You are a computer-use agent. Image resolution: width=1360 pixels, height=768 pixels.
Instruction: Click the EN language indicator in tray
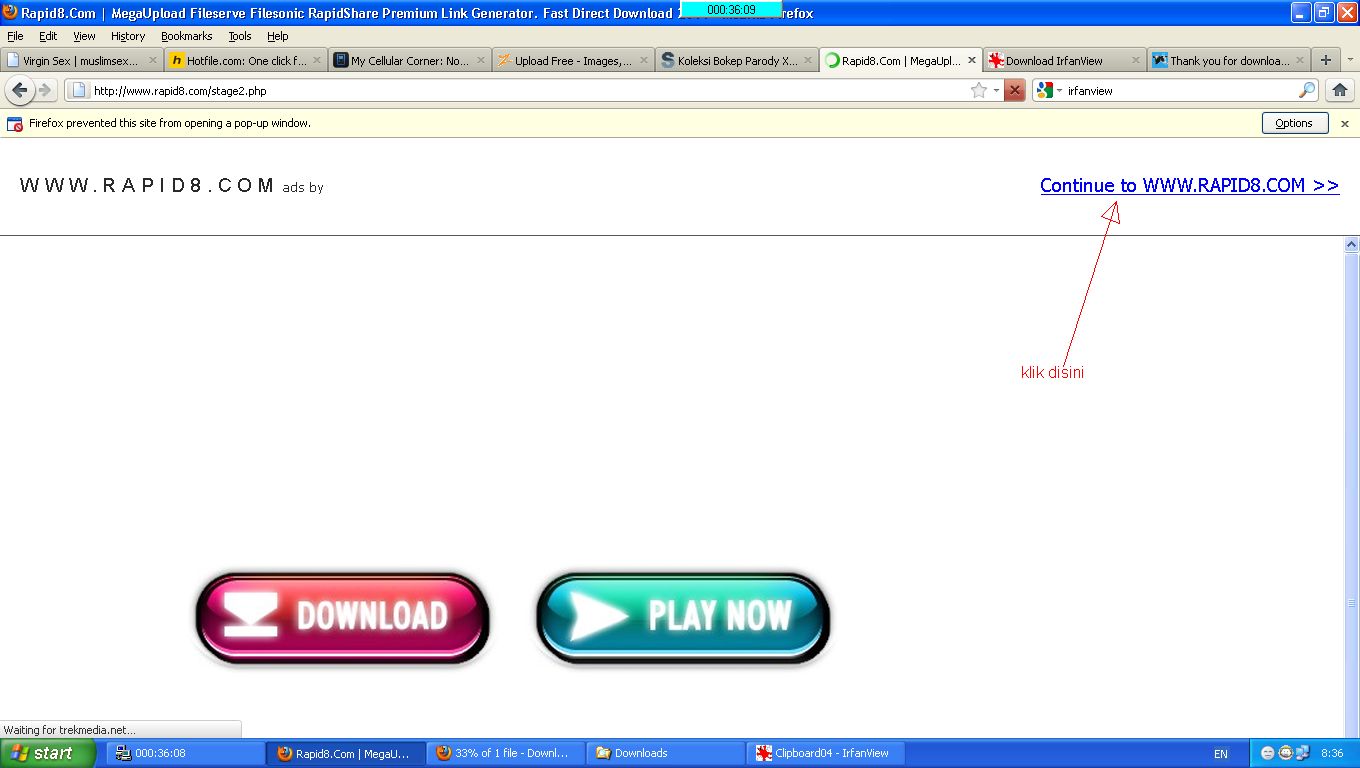[1220, 754]
